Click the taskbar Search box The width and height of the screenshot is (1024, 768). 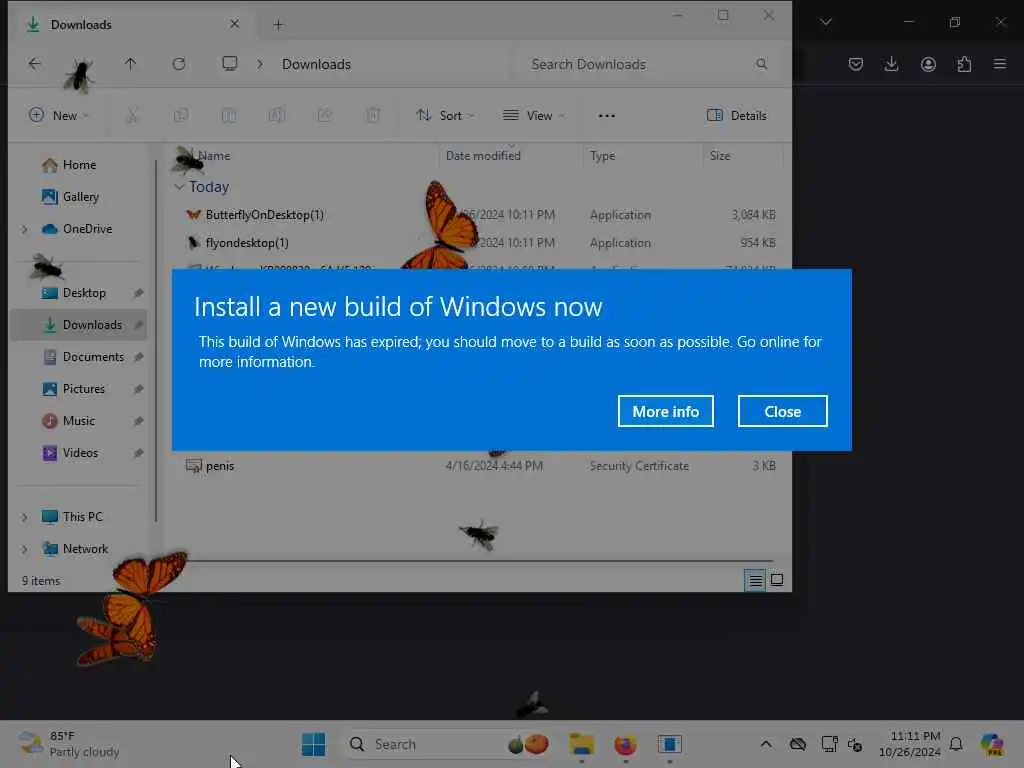(x=449, y=744)
